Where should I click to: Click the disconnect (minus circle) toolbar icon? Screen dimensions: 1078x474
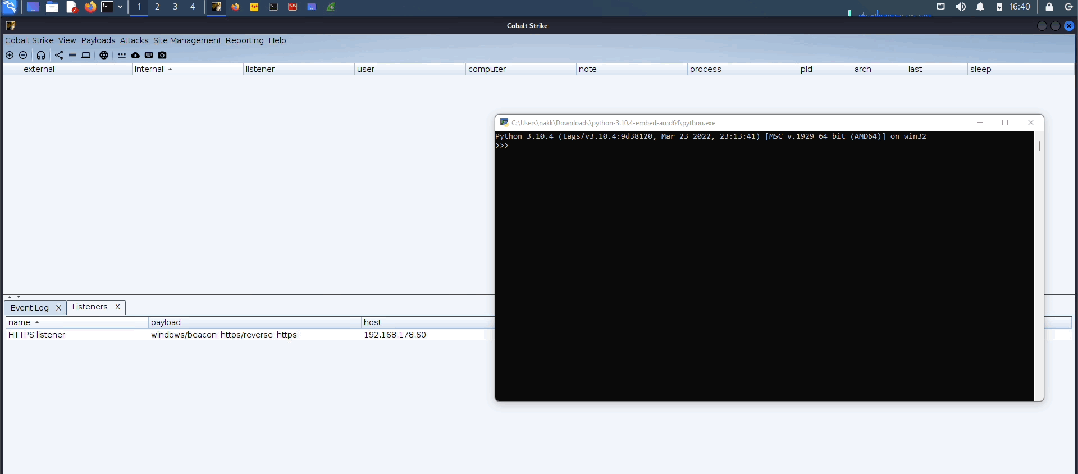tap(23, 55)
